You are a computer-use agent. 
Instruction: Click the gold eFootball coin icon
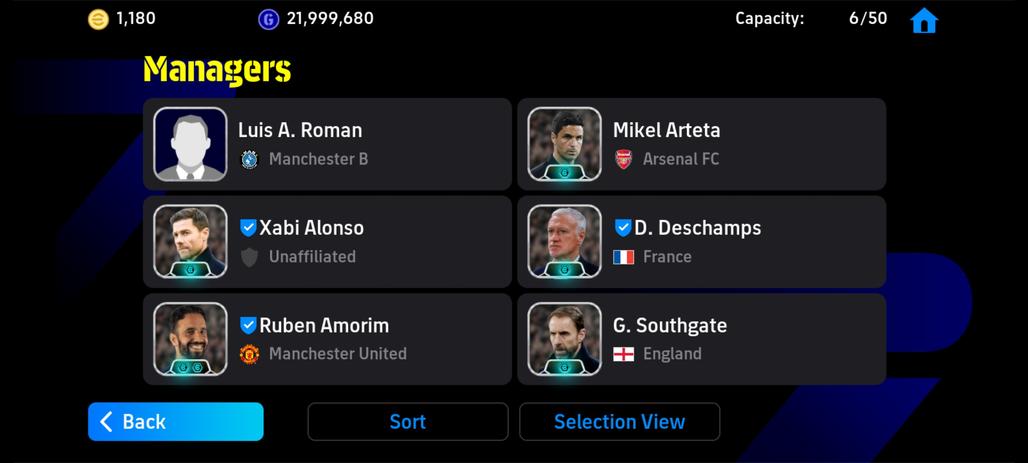coord(98,19)
